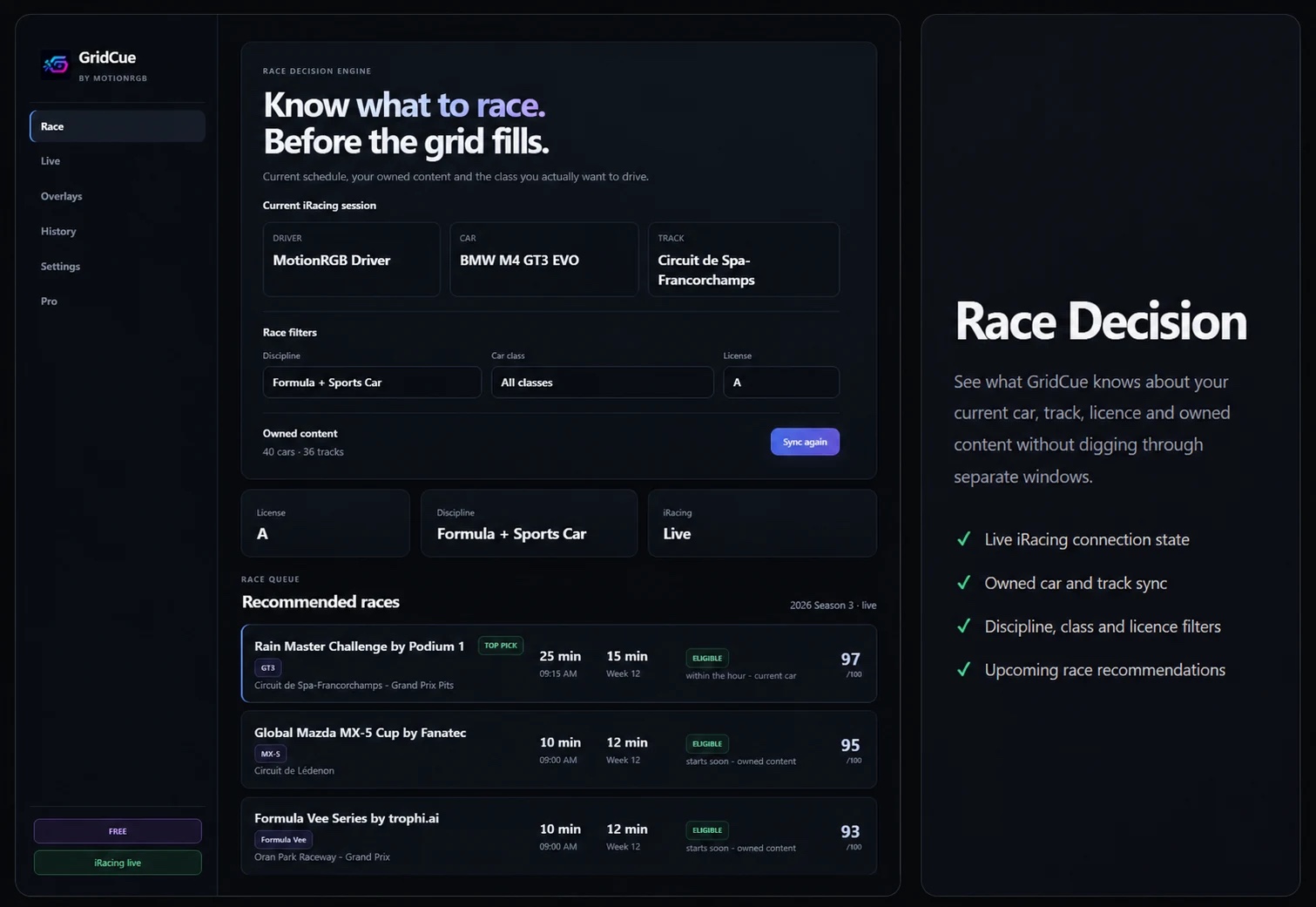The width and height of the screenshot is (1316, 907).
Task: Open the Rain Master Challenge by Podium 1 race
Action: 559,663
